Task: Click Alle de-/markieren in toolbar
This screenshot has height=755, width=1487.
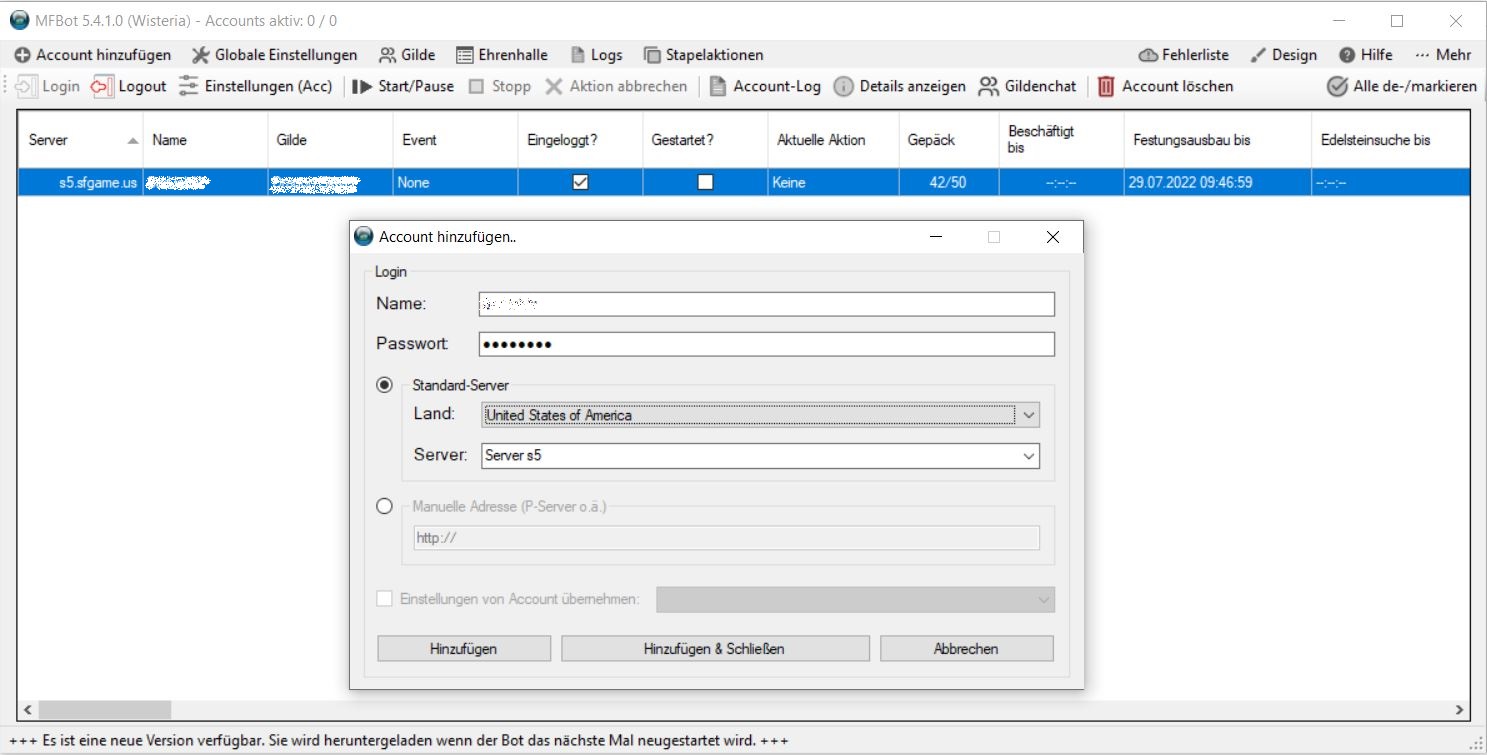Action: point(1402,86)
